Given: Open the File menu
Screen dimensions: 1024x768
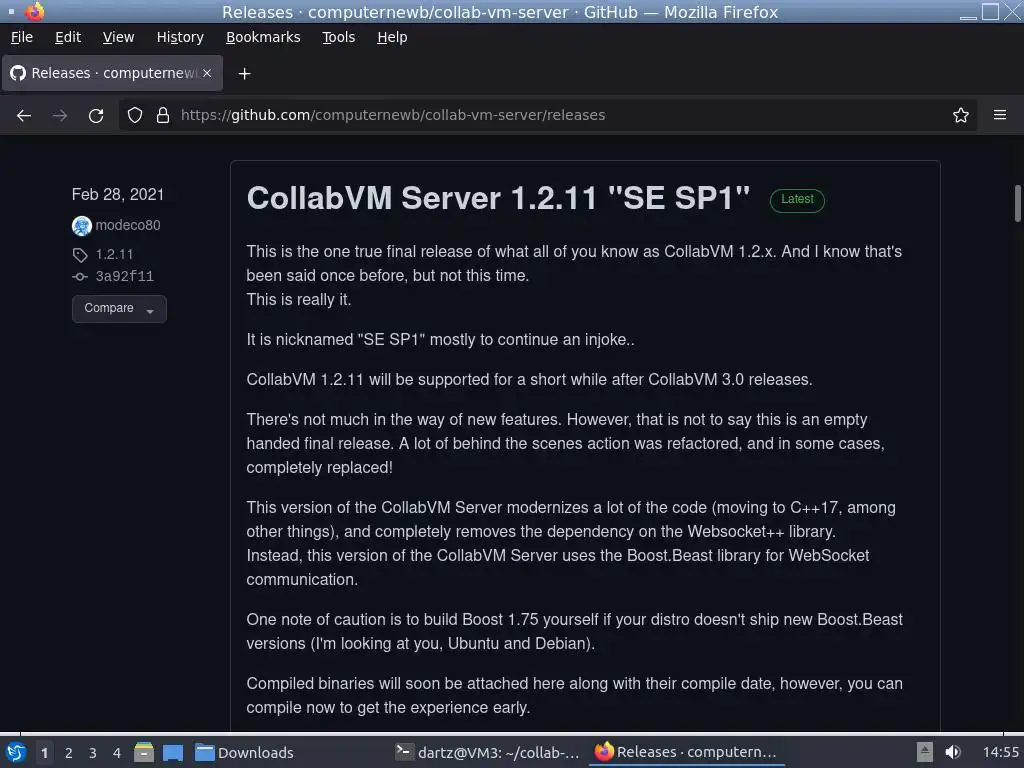Looking at the screenshot, I should 22,37.
